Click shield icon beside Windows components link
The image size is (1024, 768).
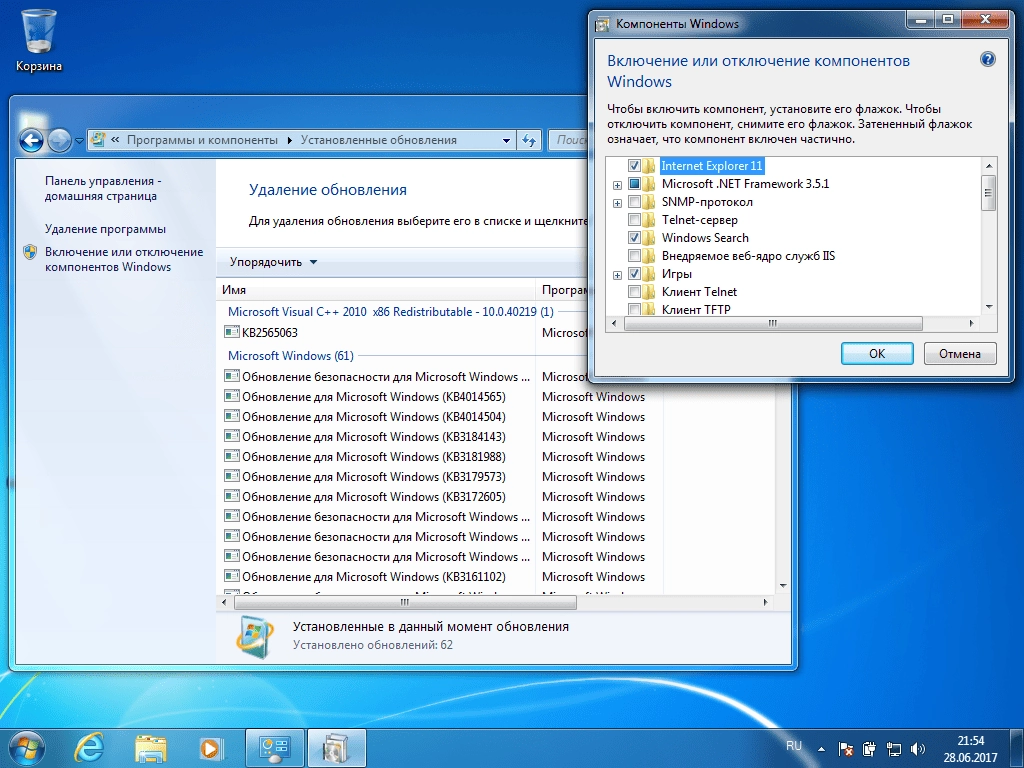[x=30, y=252]
